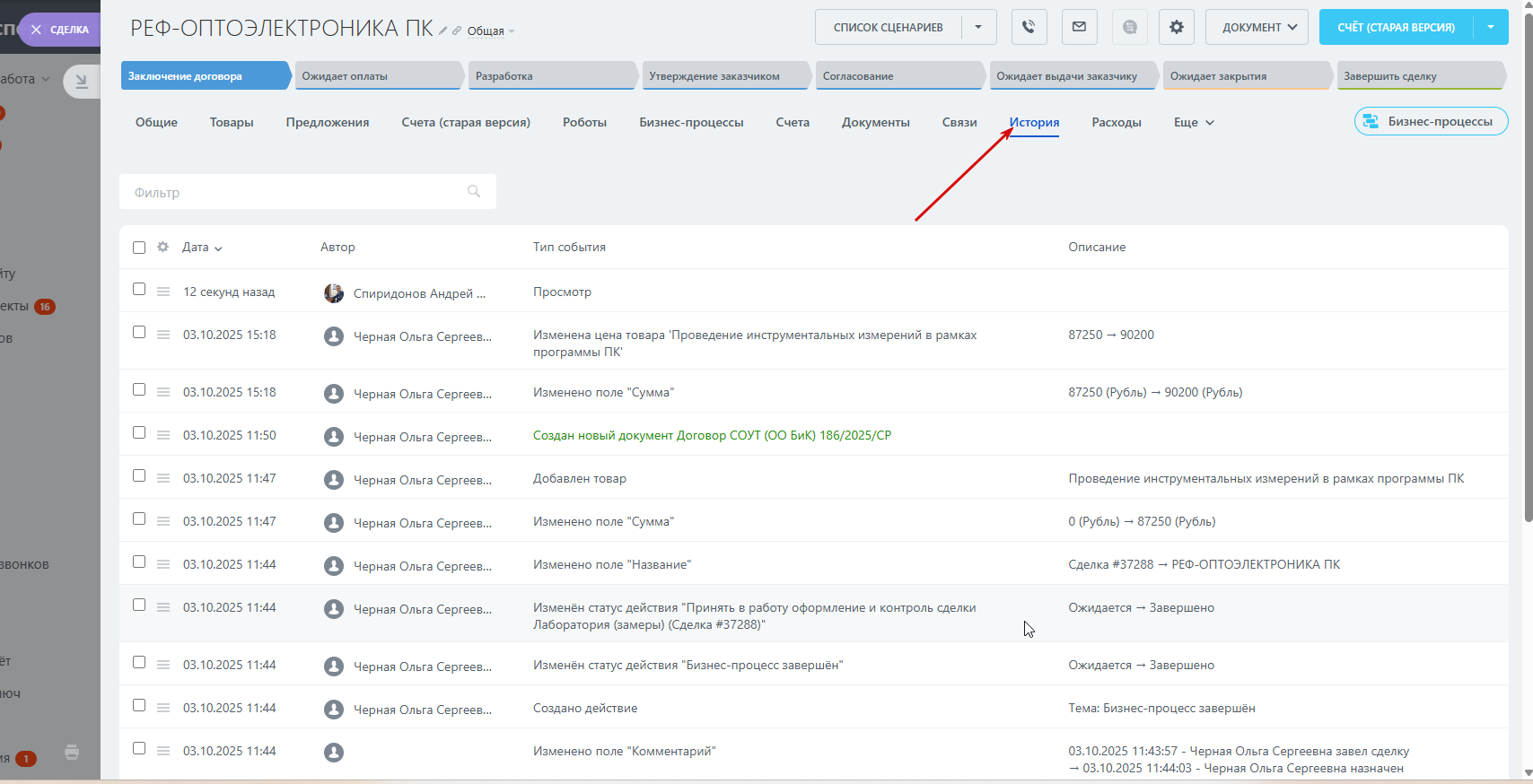Click the phone call icon button
Screen dimensions: 1533x784
[1029, 27]
